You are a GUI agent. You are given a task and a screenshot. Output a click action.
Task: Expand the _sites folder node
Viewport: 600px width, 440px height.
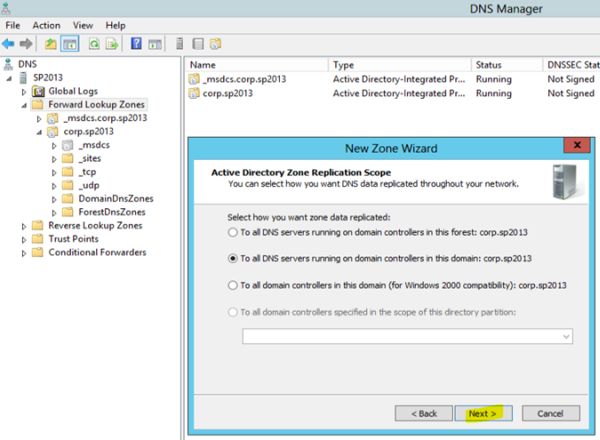pos(54,159)
